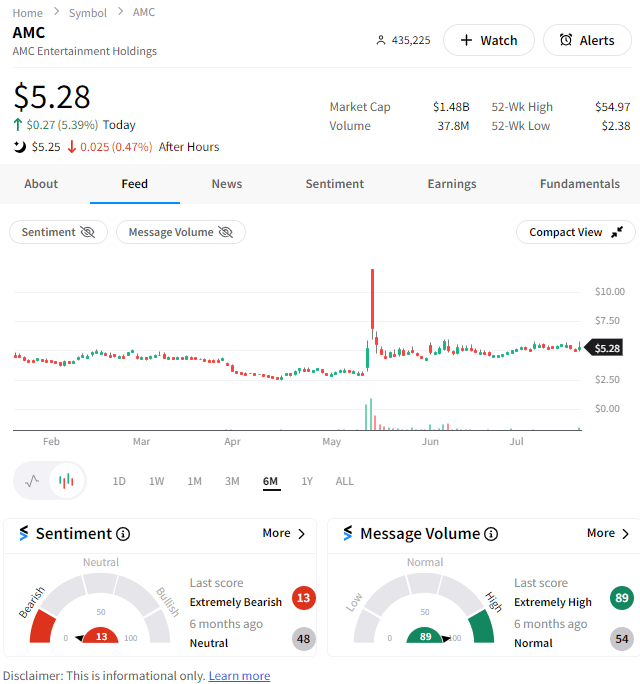Open the Feed tab
The image size is (640, 684).
point(134,184)
